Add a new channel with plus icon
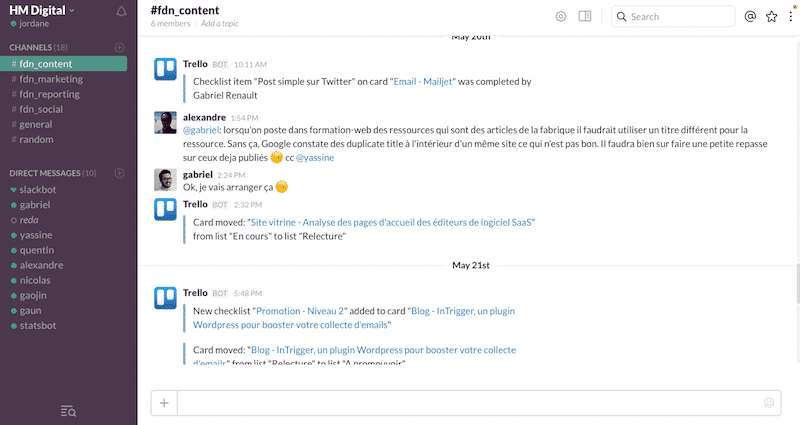800x425 pixels. [x=120, y=47]
